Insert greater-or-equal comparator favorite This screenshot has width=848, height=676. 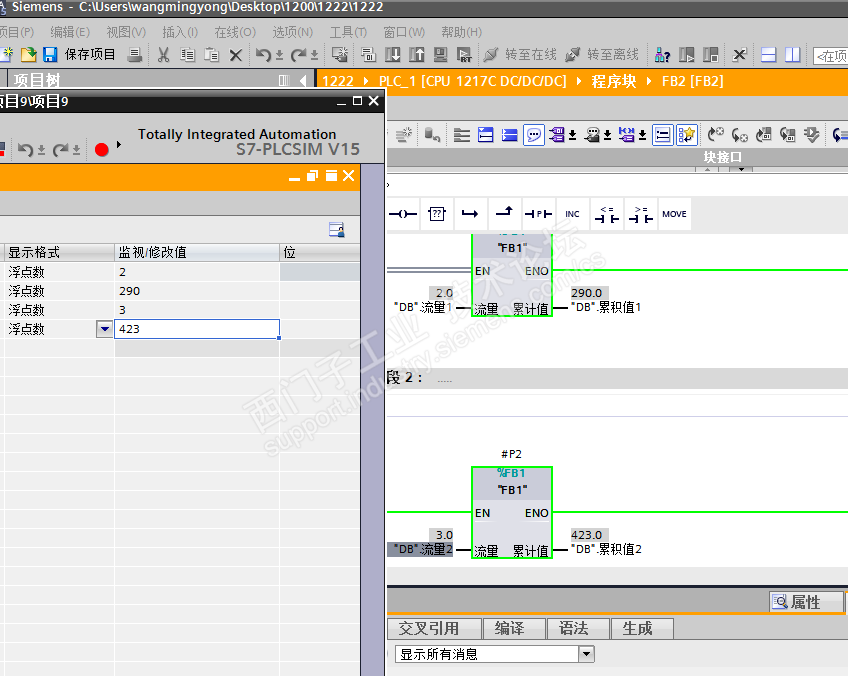(641, 214)
